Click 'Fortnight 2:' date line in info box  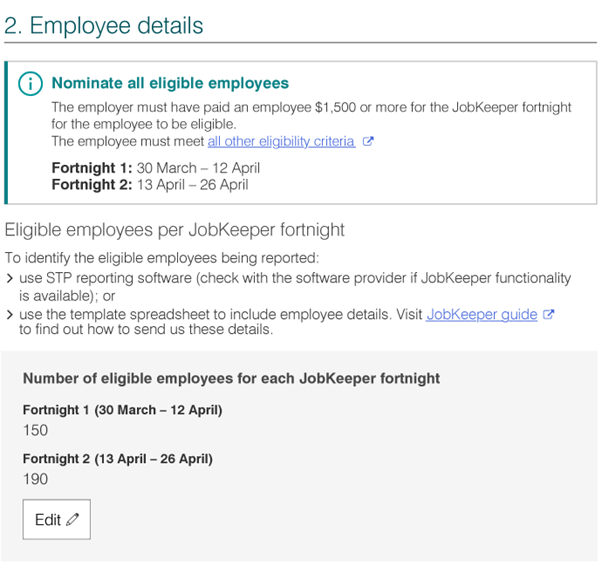150,184
